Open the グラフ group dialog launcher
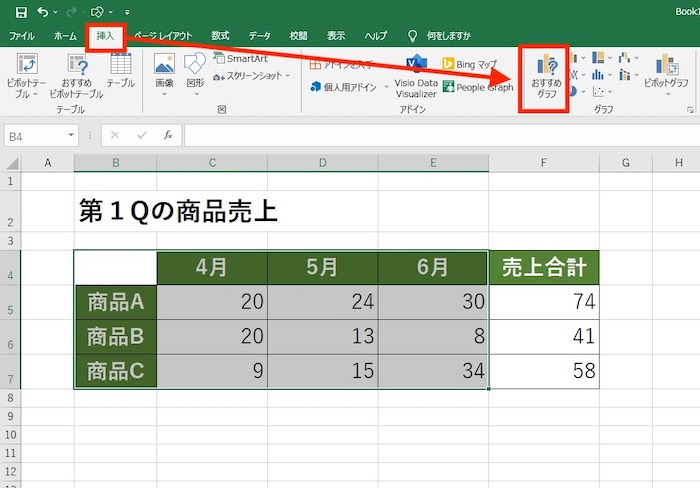Image resolution: width=700 pixels, height=488 pixels. click(x=690, y=110)
